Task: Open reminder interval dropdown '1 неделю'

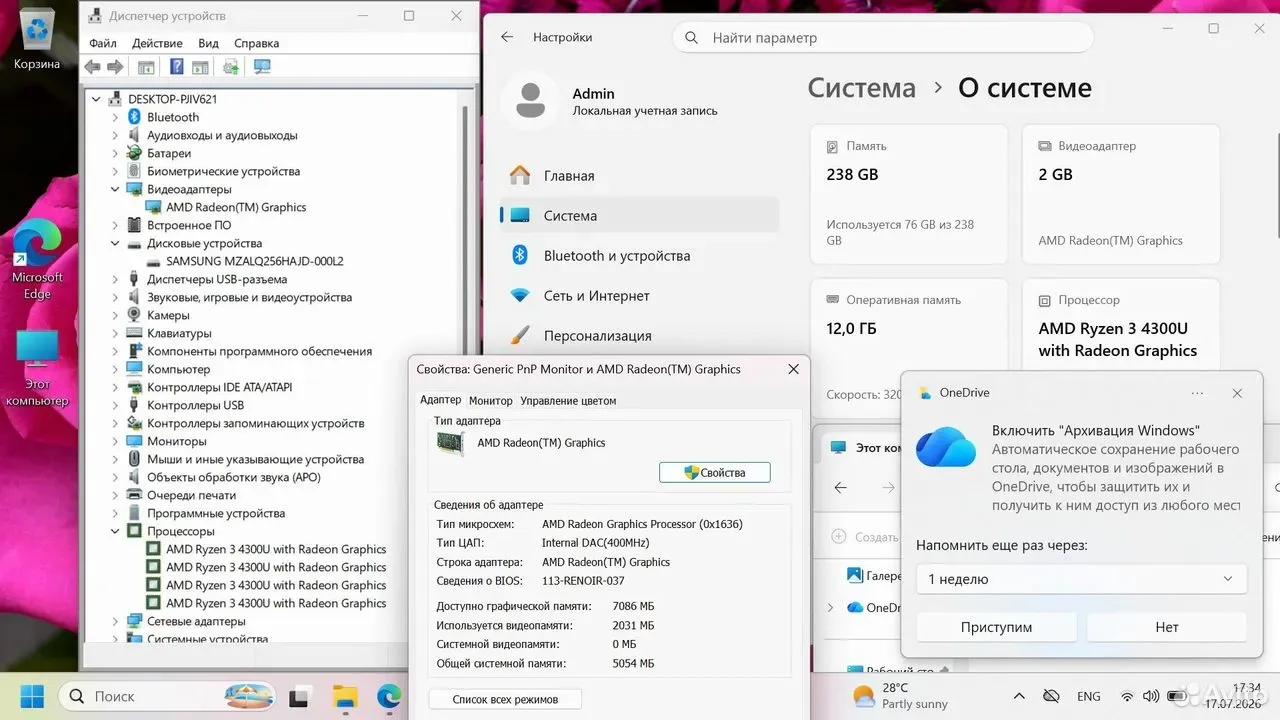Action: (1081, 579)
